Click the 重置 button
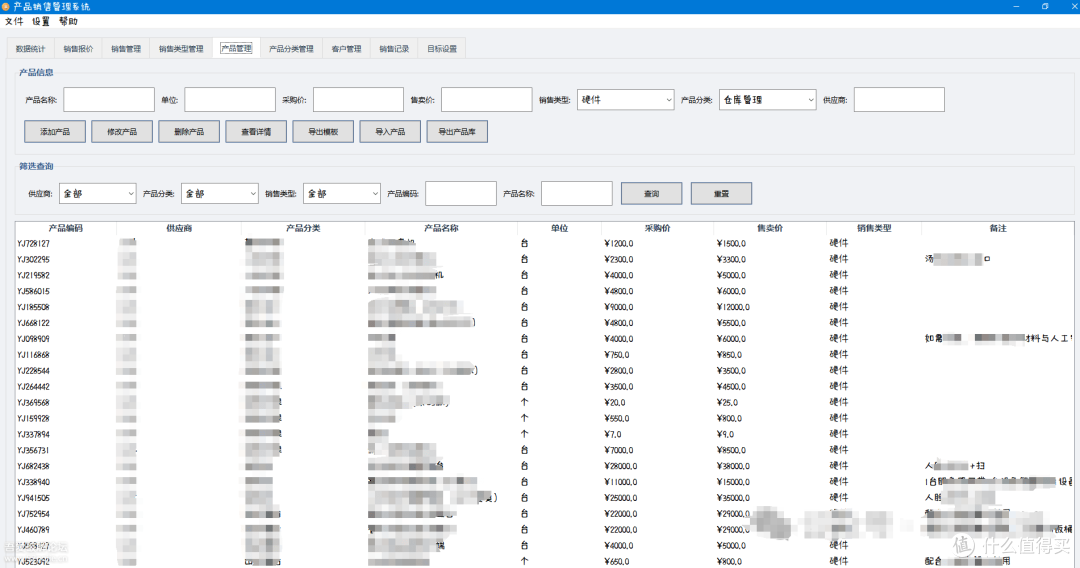Screen dimensions: 1080x568 pos(721,193)
